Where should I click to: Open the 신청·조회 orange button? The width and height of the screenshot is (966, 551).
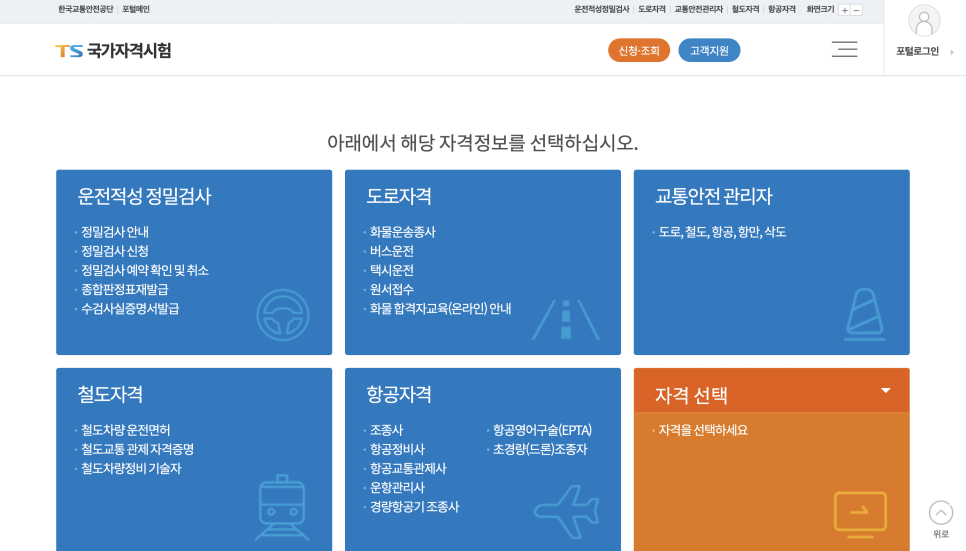[639, 51]
